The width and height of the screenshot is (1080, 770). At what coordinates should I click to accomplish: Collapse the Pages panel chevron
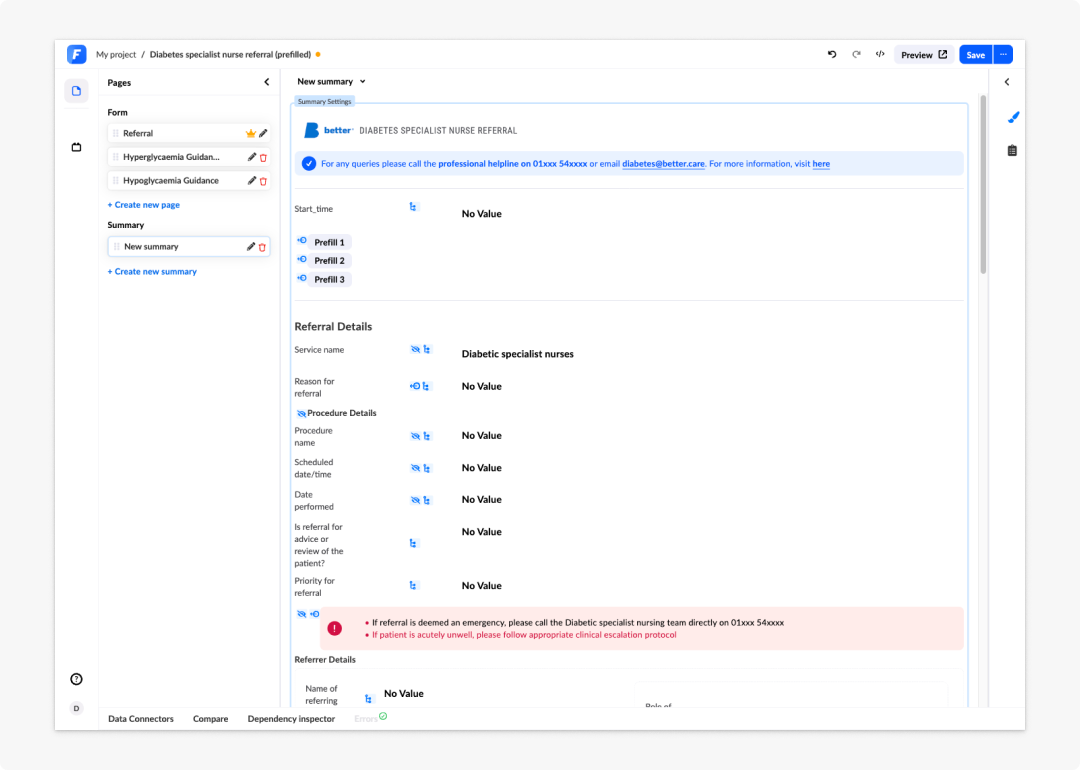point(267,82)
